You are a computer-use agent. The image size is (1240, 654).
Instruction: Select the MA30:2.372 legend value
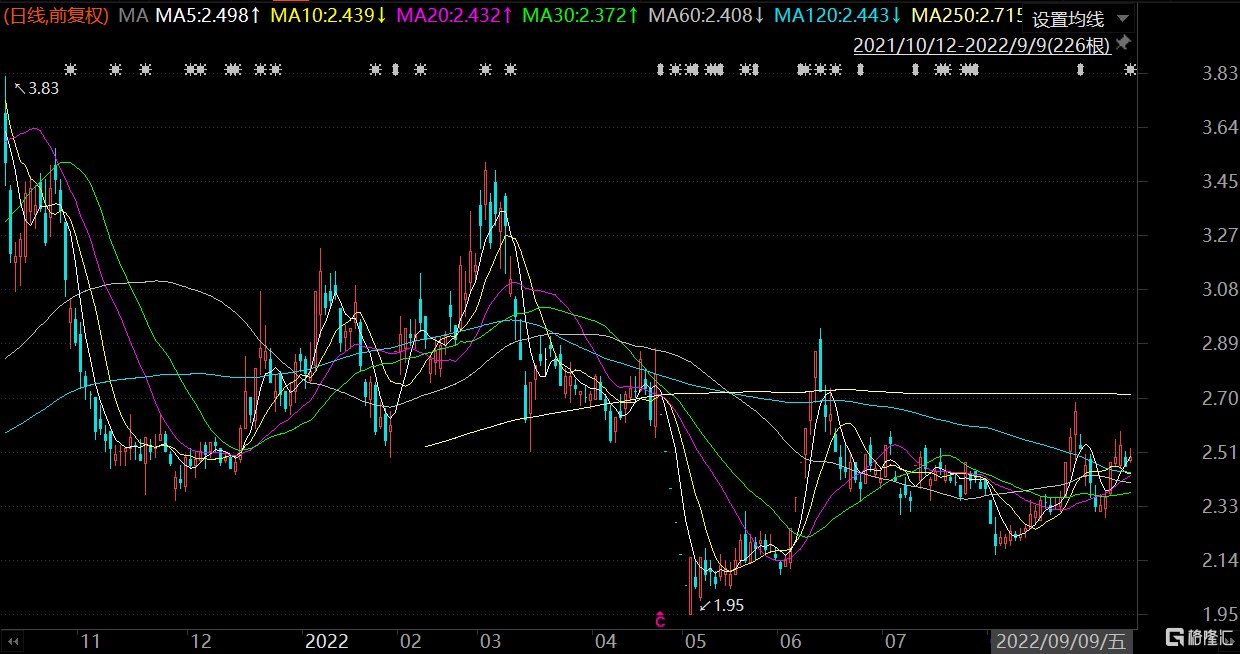pyautogui.click(x=581, y=16)
